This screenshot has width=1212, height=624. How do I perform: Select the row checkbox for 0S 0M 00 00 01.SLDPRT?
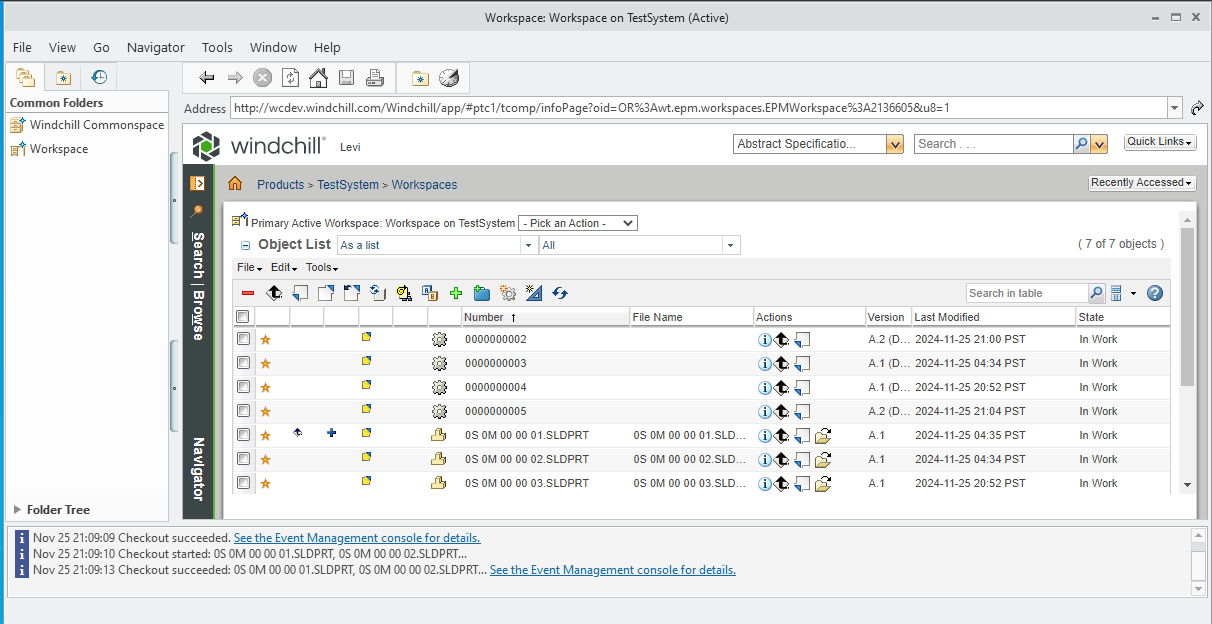pyautogui.click(x=243, y=435)
